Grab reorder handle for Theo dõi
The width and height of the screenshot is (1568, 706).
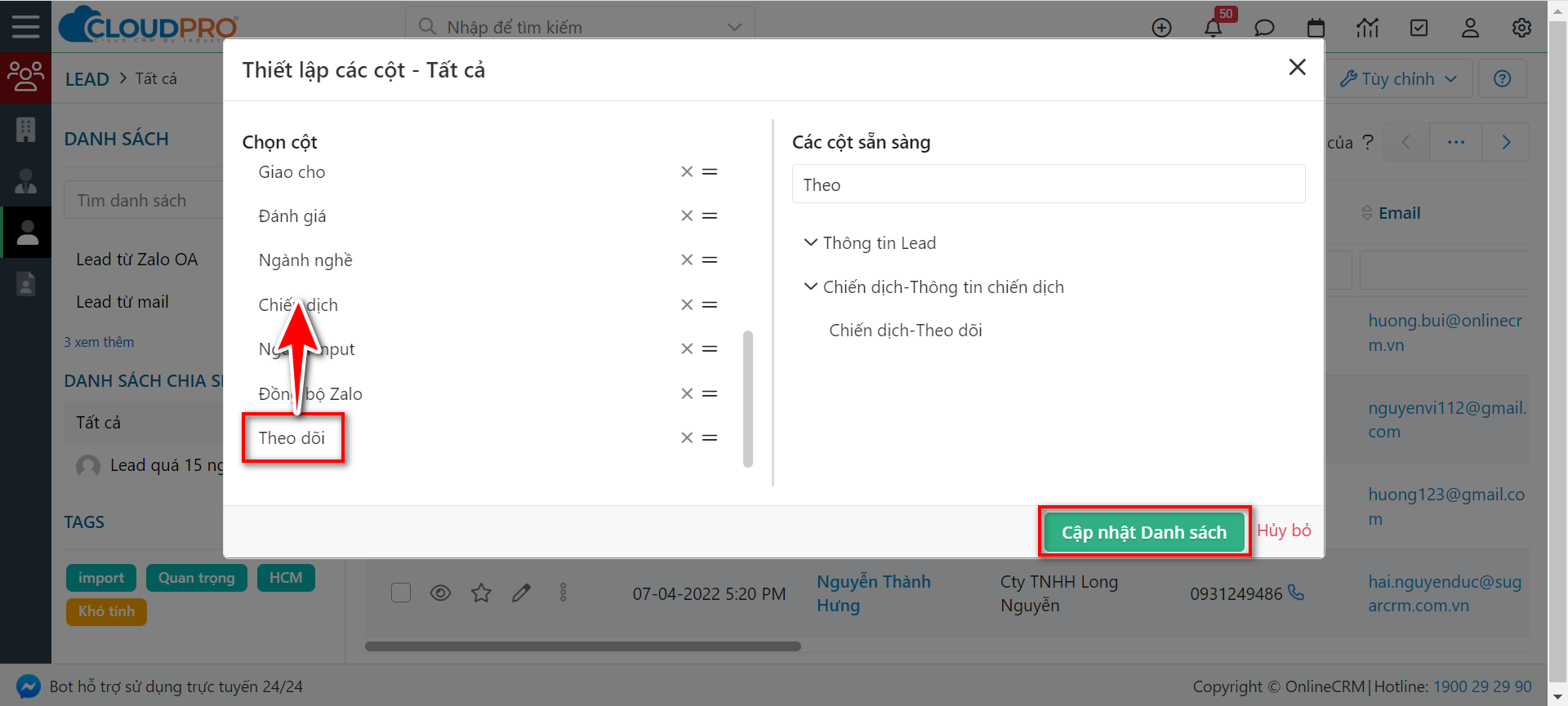point(710,437)
